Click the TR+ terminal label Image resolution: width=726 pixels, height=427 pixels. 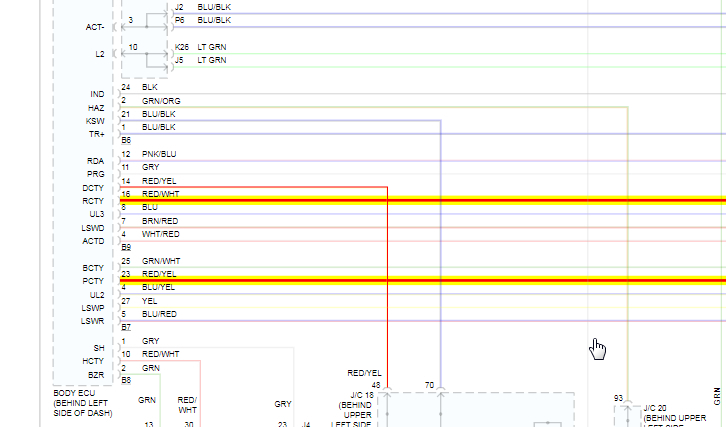pyautogui.click(x=97, y=134)
